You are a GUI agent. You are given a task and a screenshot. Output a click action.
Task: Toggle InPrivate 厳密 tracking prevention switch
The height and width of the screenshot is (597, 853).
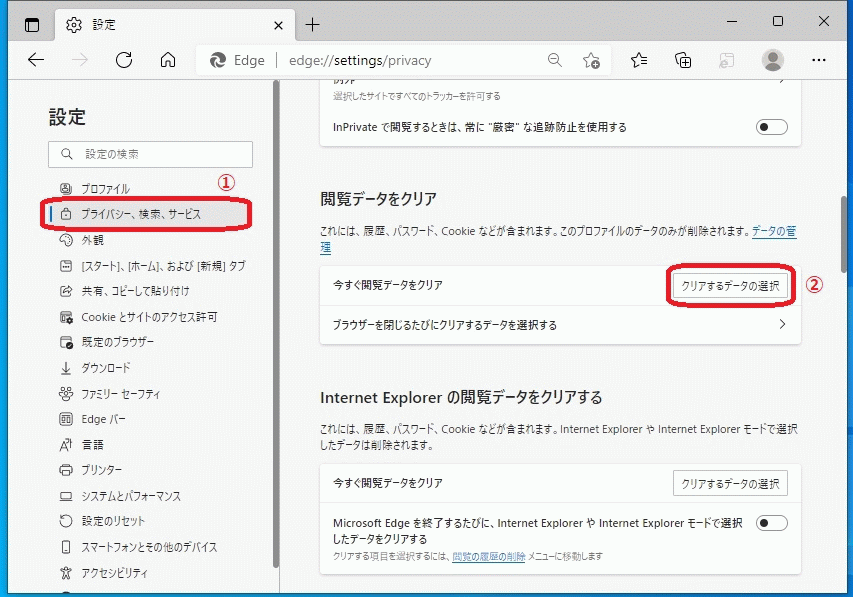click(x=771, y=127)
